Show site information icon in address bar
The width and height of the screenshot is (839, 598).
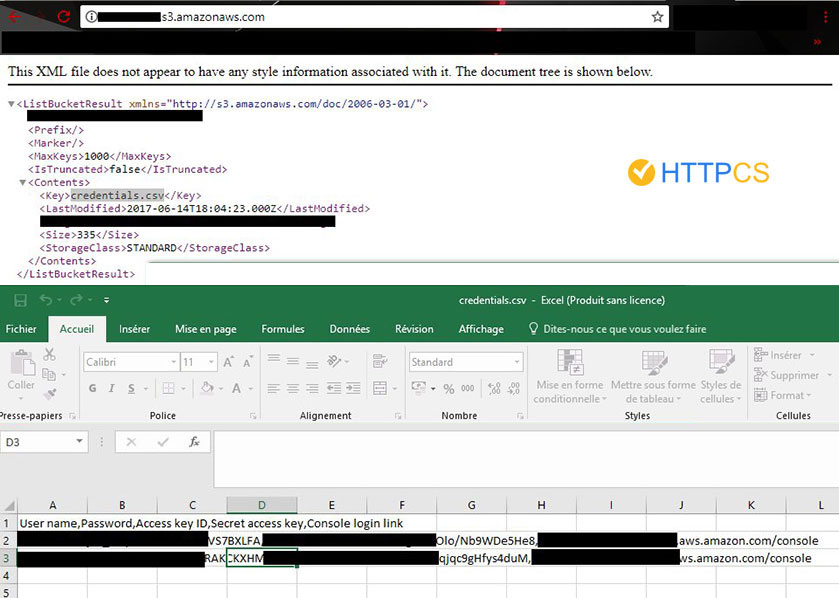[x=91, y=17]
